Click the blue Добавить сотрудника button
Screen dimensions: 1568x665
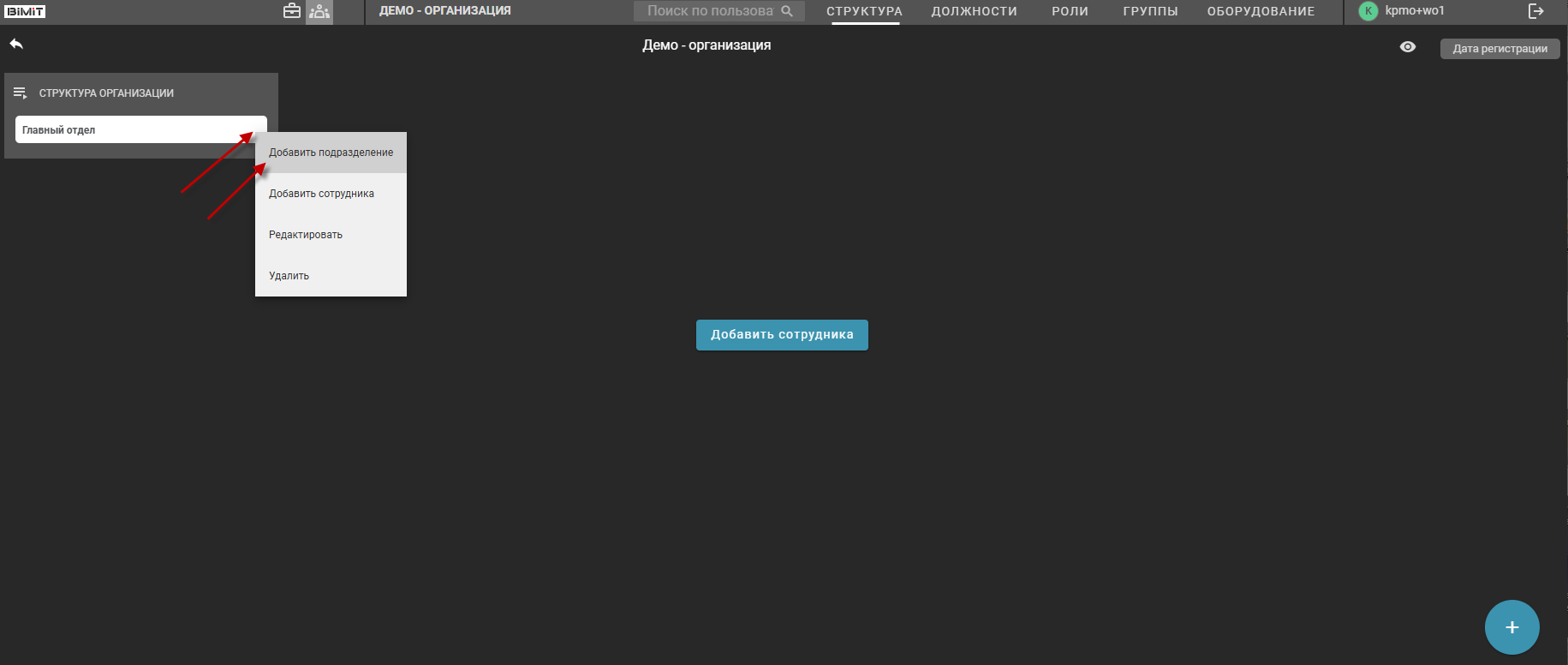[x=782, y=335]
